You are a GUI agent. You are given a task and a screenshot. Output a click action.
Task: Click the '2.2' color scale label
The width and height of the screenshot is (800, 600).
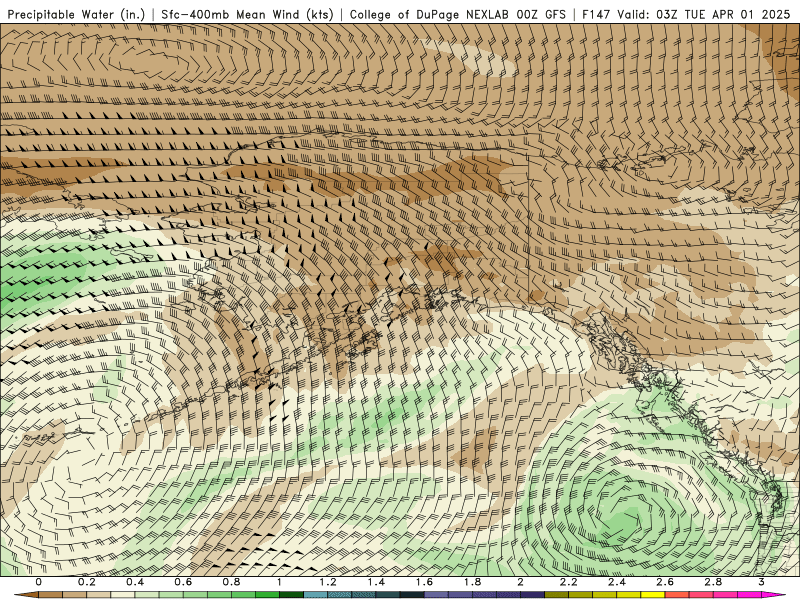(x=568, y=582)
